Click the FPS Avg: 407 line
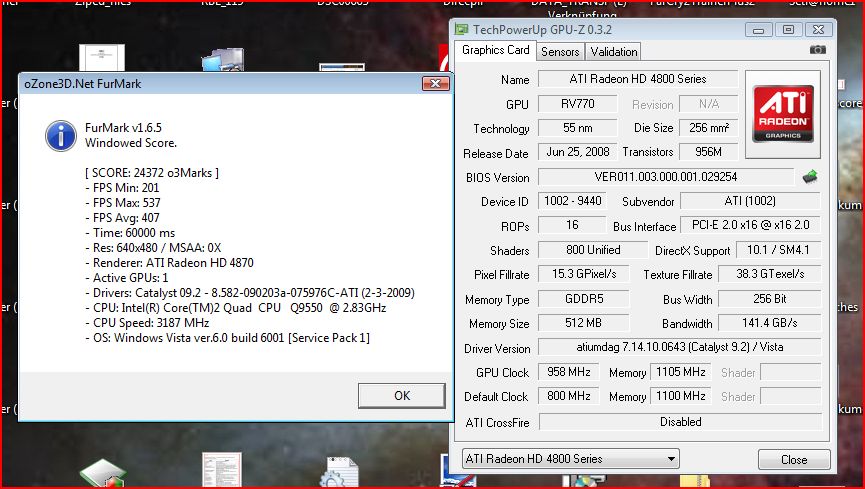The width and height of the screenshot is (865, 489). 122,217
